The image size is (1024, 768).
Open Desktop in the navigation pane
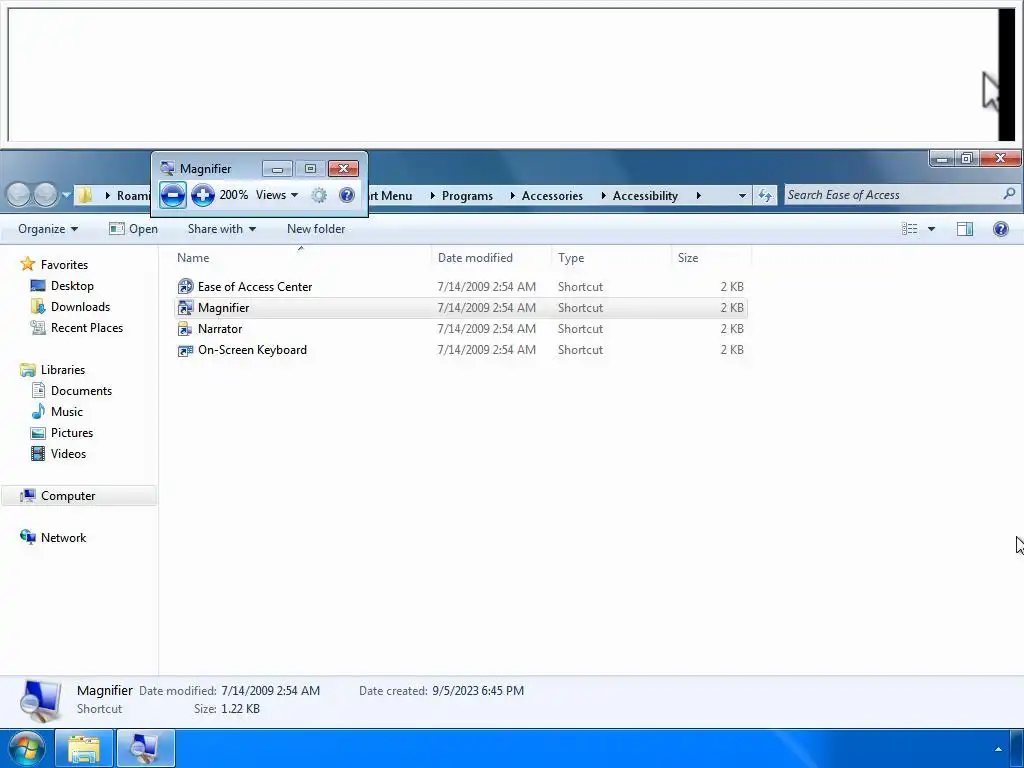[72, 285]
